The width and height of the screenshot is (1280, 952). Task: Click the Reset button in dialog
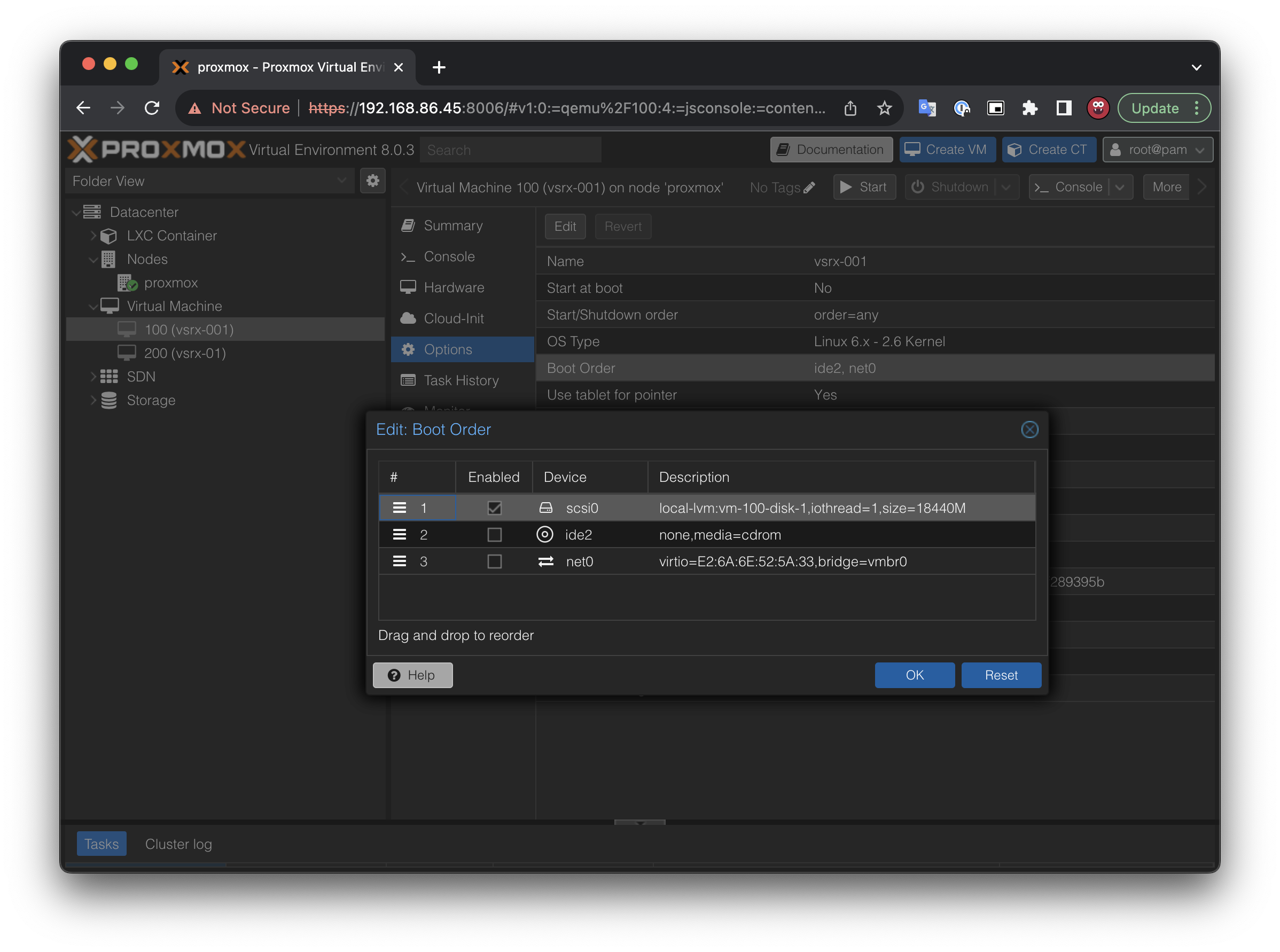coord(1001,675)
